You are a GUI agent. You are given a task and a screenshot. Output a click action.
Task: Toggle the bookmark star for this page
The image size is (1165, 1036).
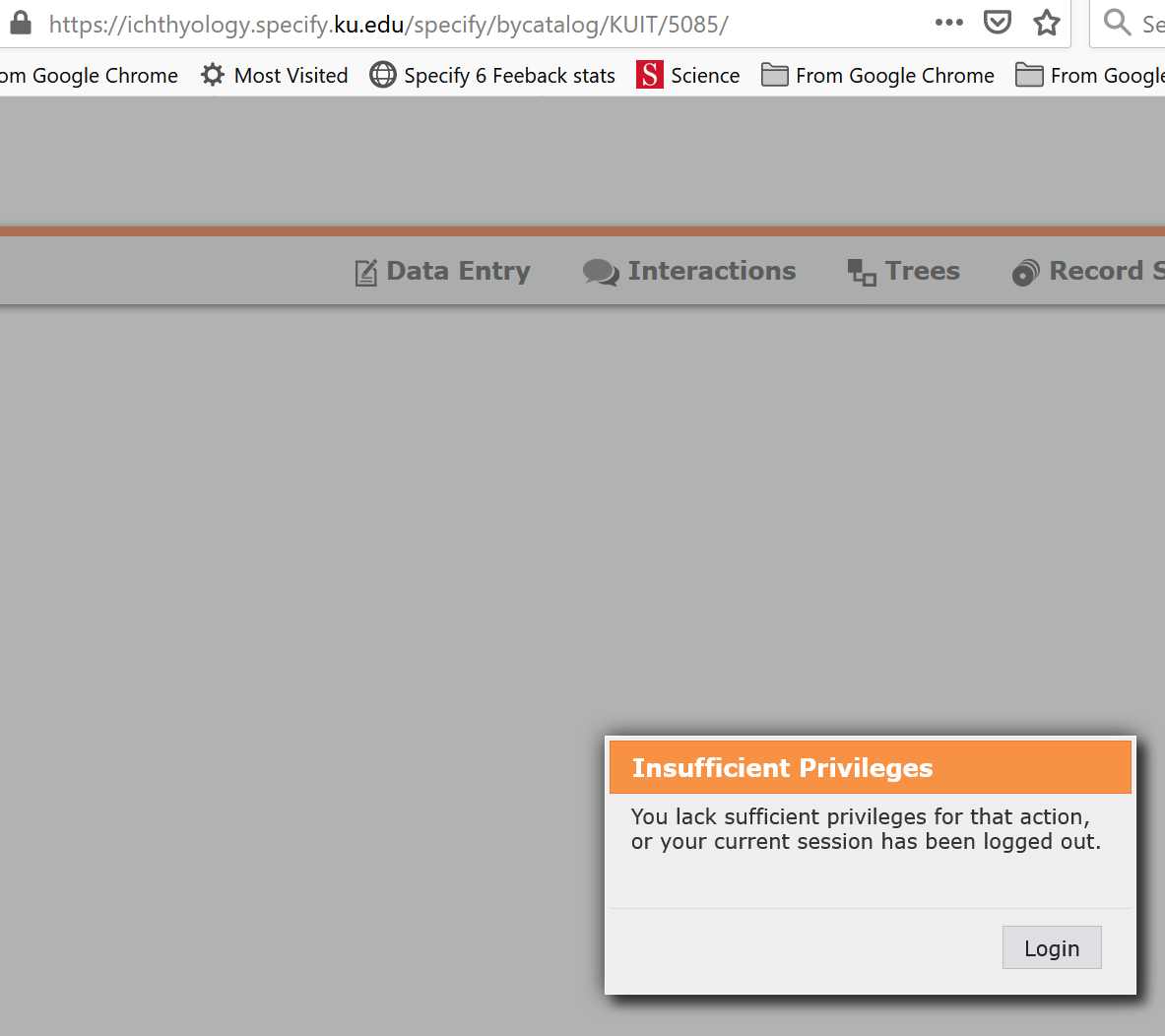pos(1046,22)
